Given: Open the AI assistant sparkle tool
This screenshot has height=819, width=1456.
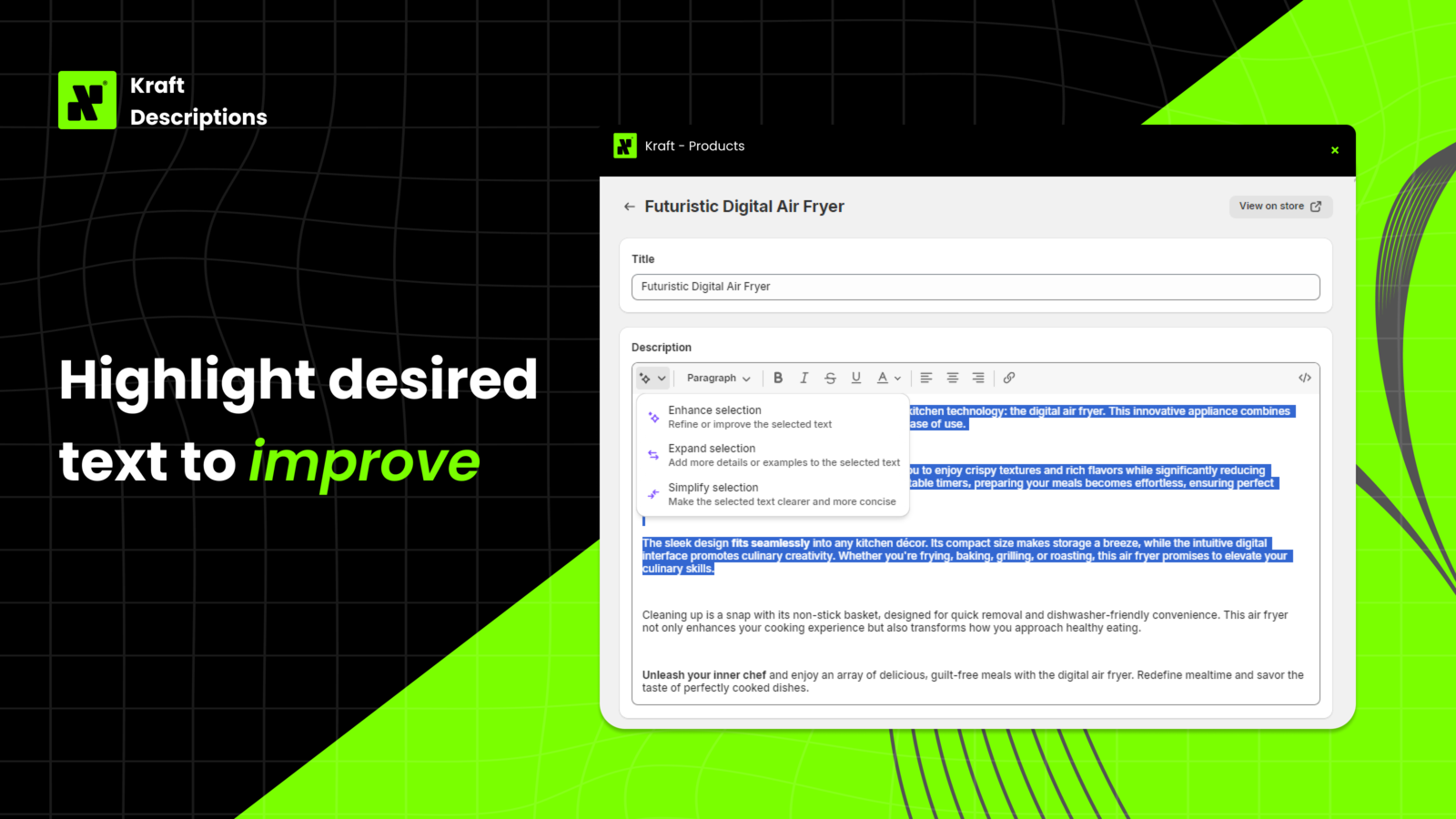Looking at the screenshot, I should tap(646, 378).
